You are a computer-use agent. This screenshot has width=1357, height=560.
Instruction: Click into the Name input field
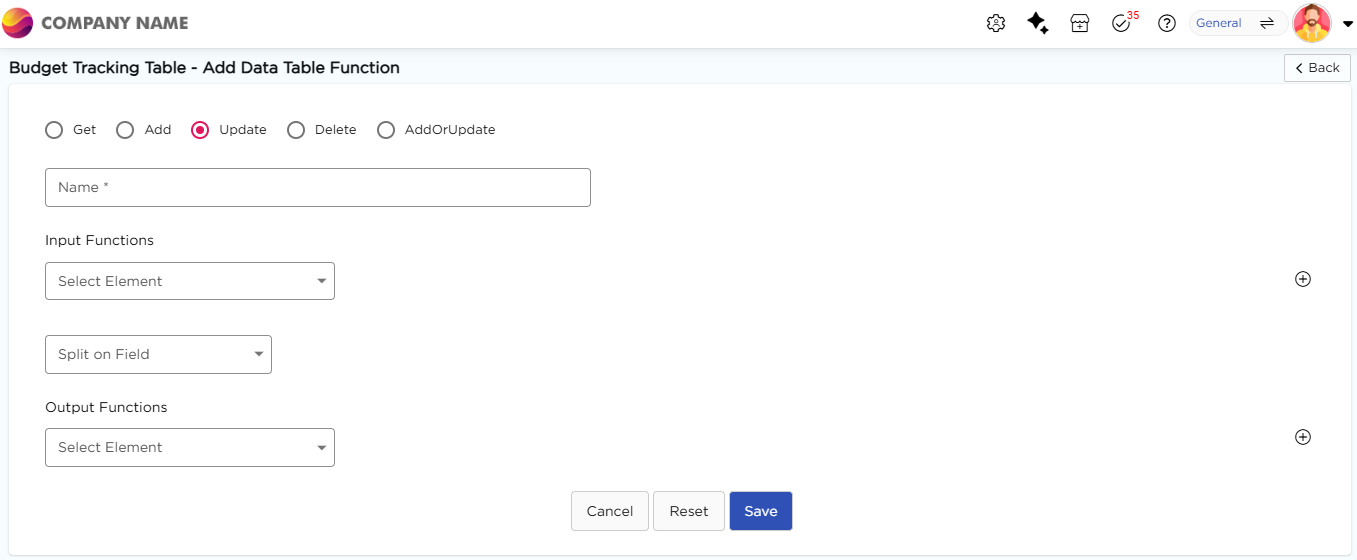tap(317, 187)
